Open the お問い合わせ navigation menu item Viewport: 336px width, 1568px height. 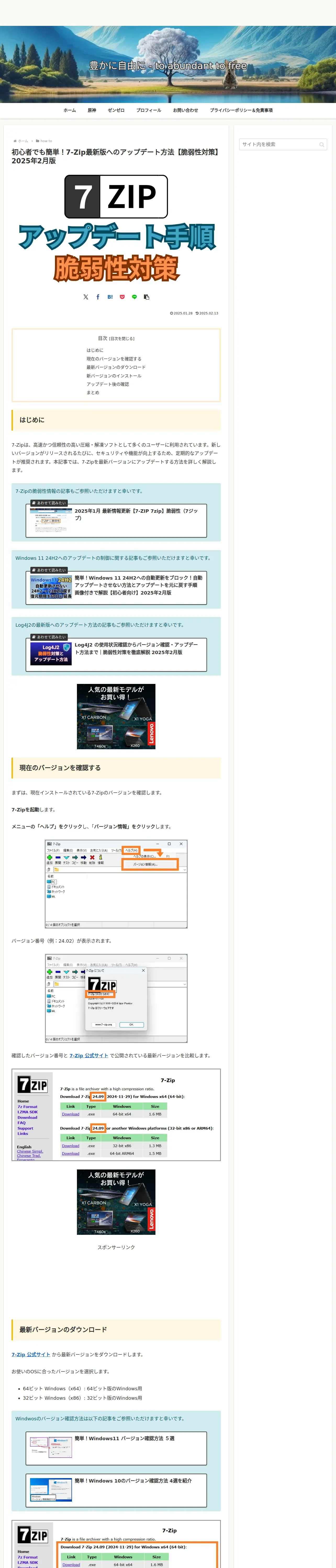[185, 110]
